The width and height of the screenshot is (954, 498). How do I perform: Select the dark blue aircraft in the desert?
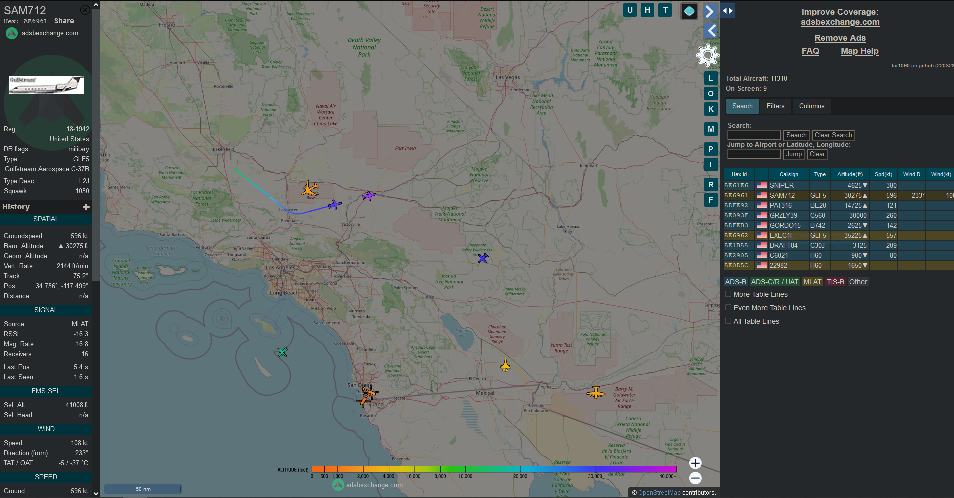[482, 258]
